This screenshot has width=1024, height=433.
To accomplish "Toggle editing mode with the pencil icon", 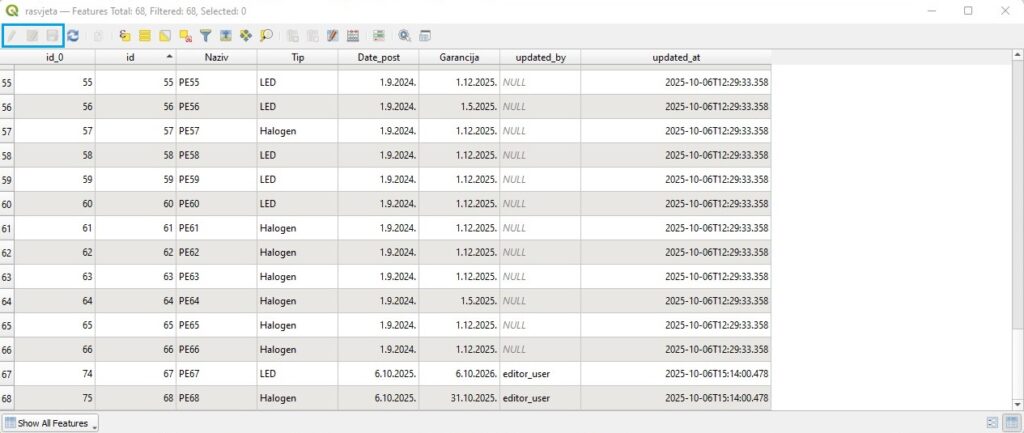I will [12, 36].
